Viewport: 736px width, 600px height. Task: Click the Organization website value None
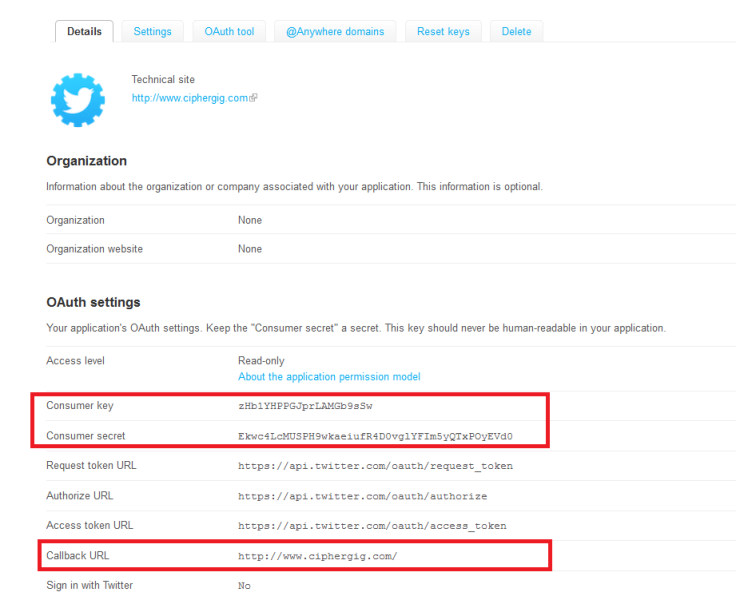pos(250,249)
